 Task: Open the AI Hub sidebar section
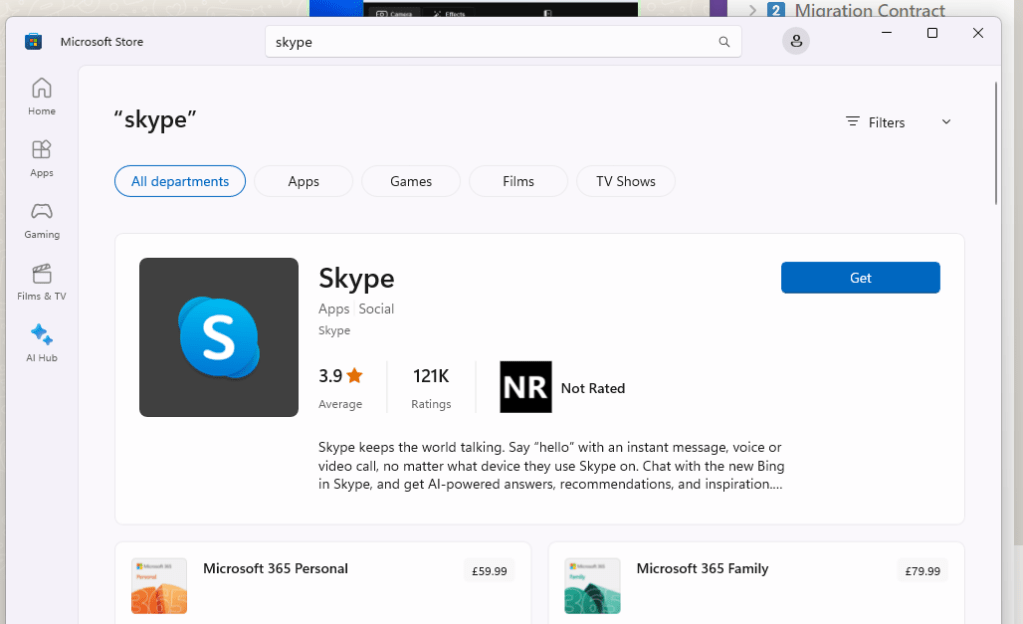42,343
